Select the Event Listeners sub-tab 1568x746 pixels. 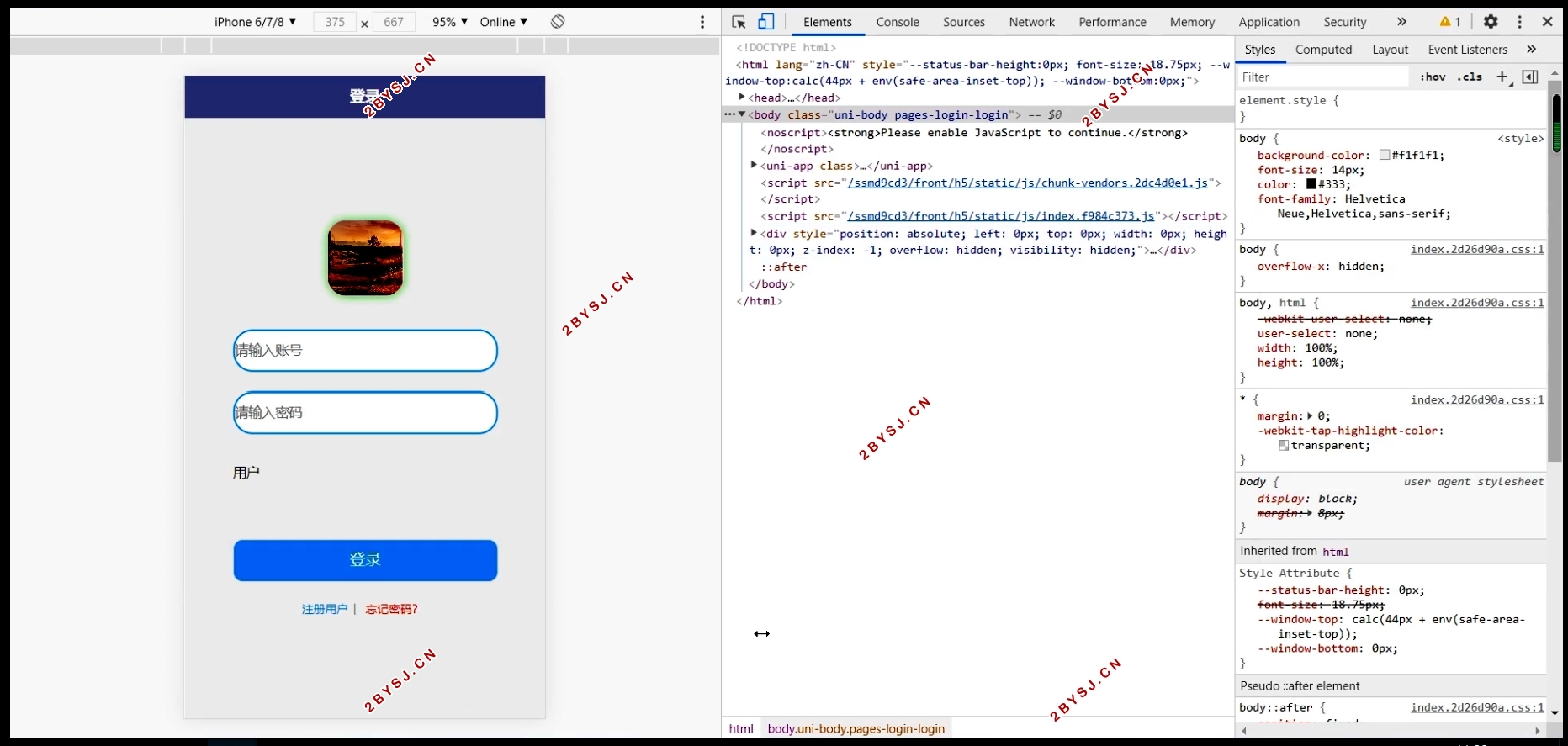[x=1467, y=50]
